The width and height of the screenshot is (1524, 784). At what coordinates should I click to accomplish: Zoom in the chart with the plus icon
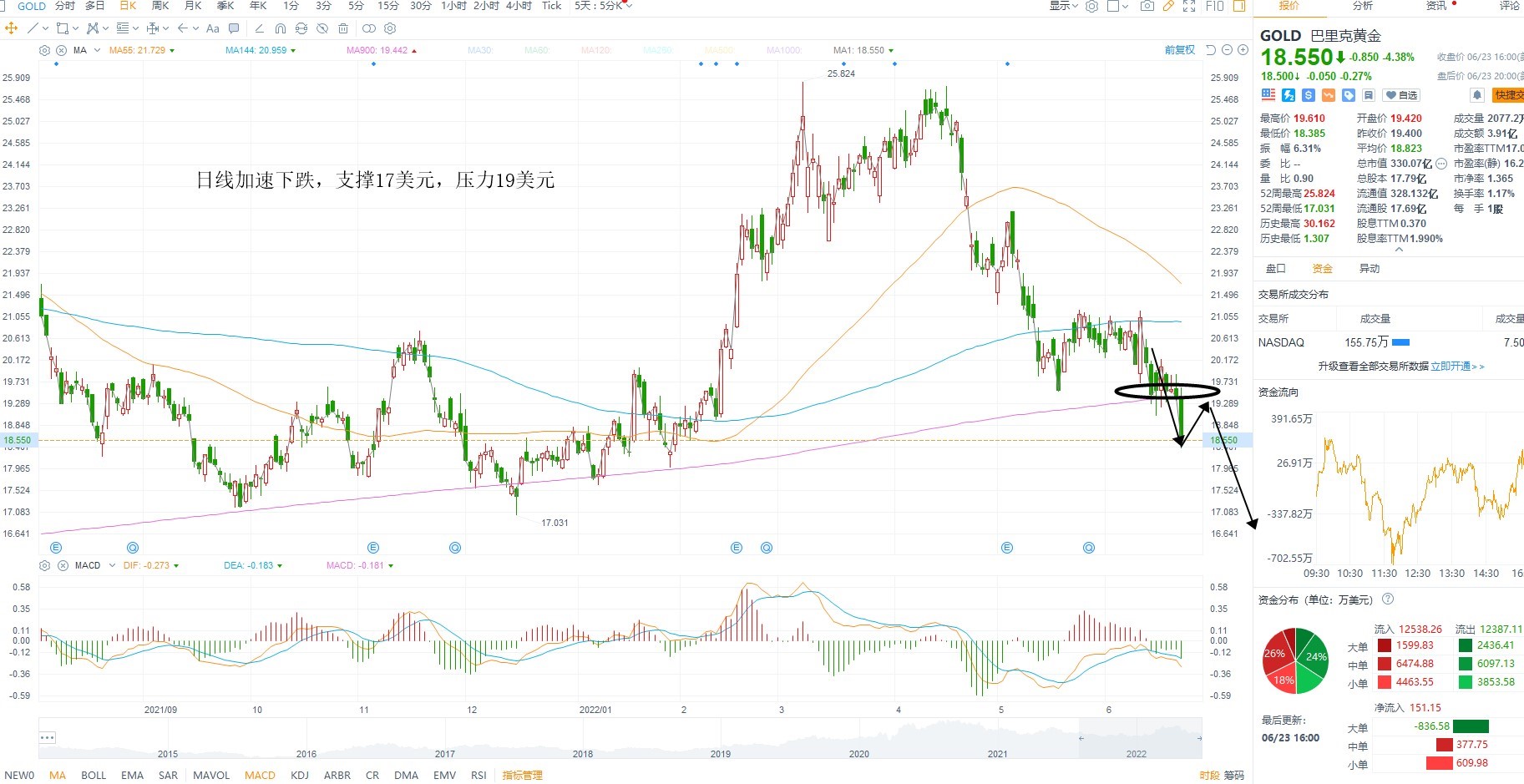pos(1243,50)
